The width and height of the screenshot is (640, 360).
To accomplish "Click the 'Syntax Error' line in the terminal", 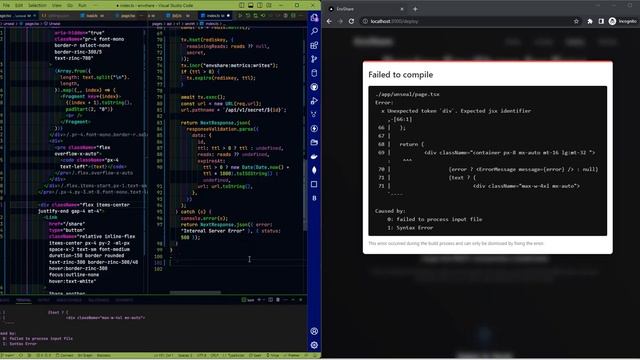I will [x=19, y=344].
